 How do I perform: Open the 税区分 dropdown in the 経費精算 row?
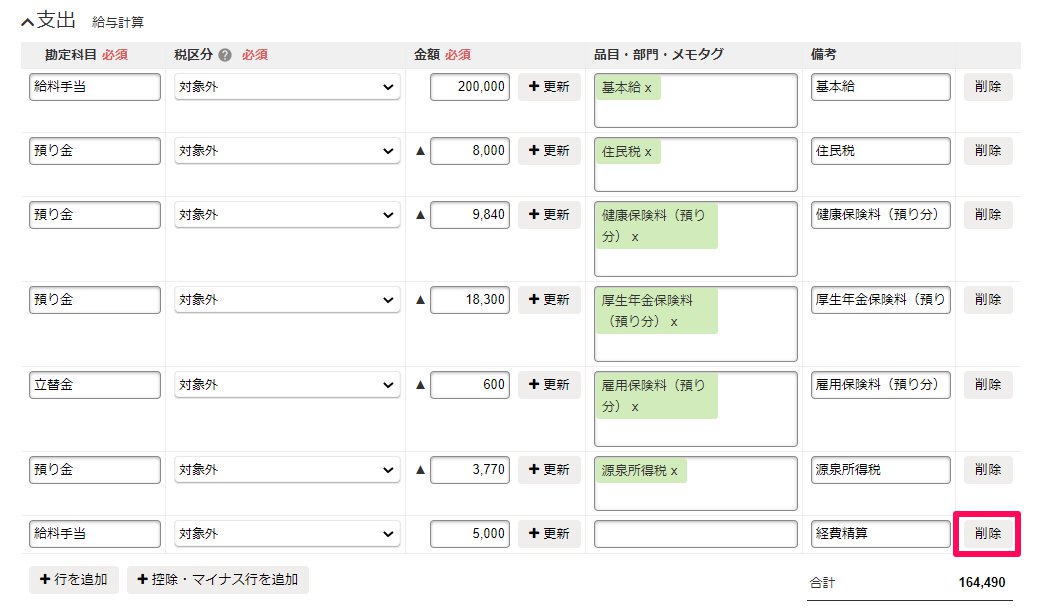[287, 534]
